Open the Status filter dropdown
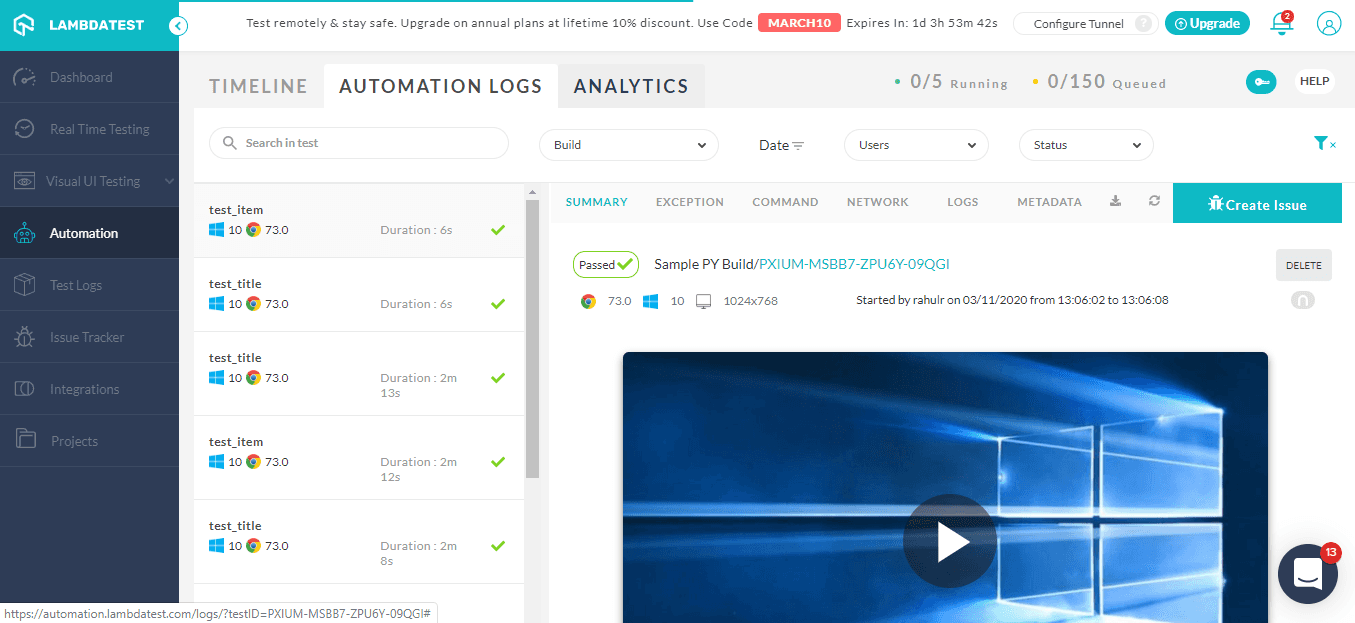Image resolution: width=1355 pixels, height=623 pixels. [x=1086, y=144]
